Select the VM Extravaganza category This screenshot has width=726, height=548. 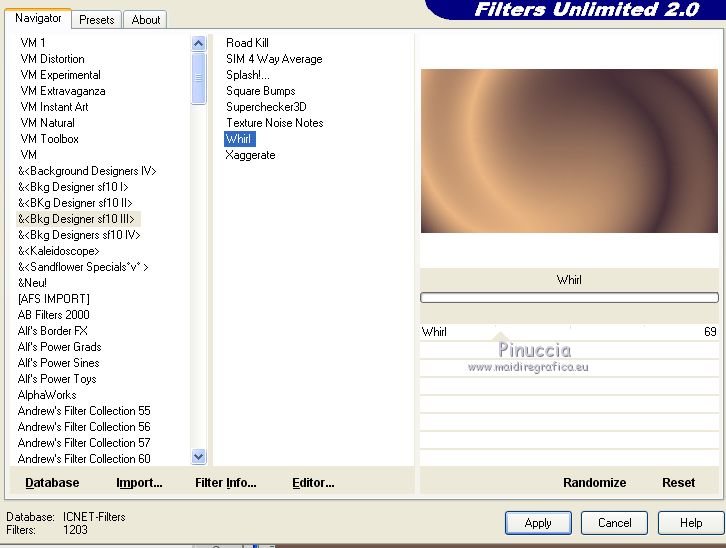[63, 91]
